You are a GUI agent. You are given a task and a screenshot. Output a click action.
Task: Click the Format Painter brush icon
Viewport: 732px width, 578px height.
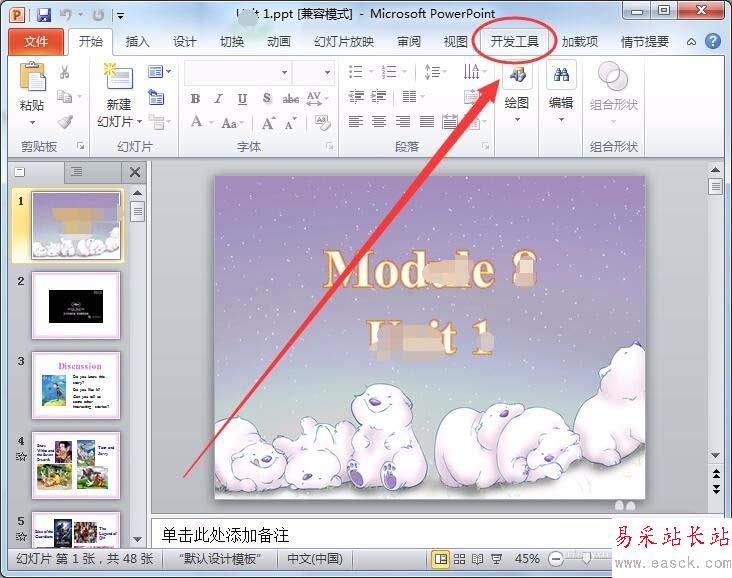click(x=65, y=122)
